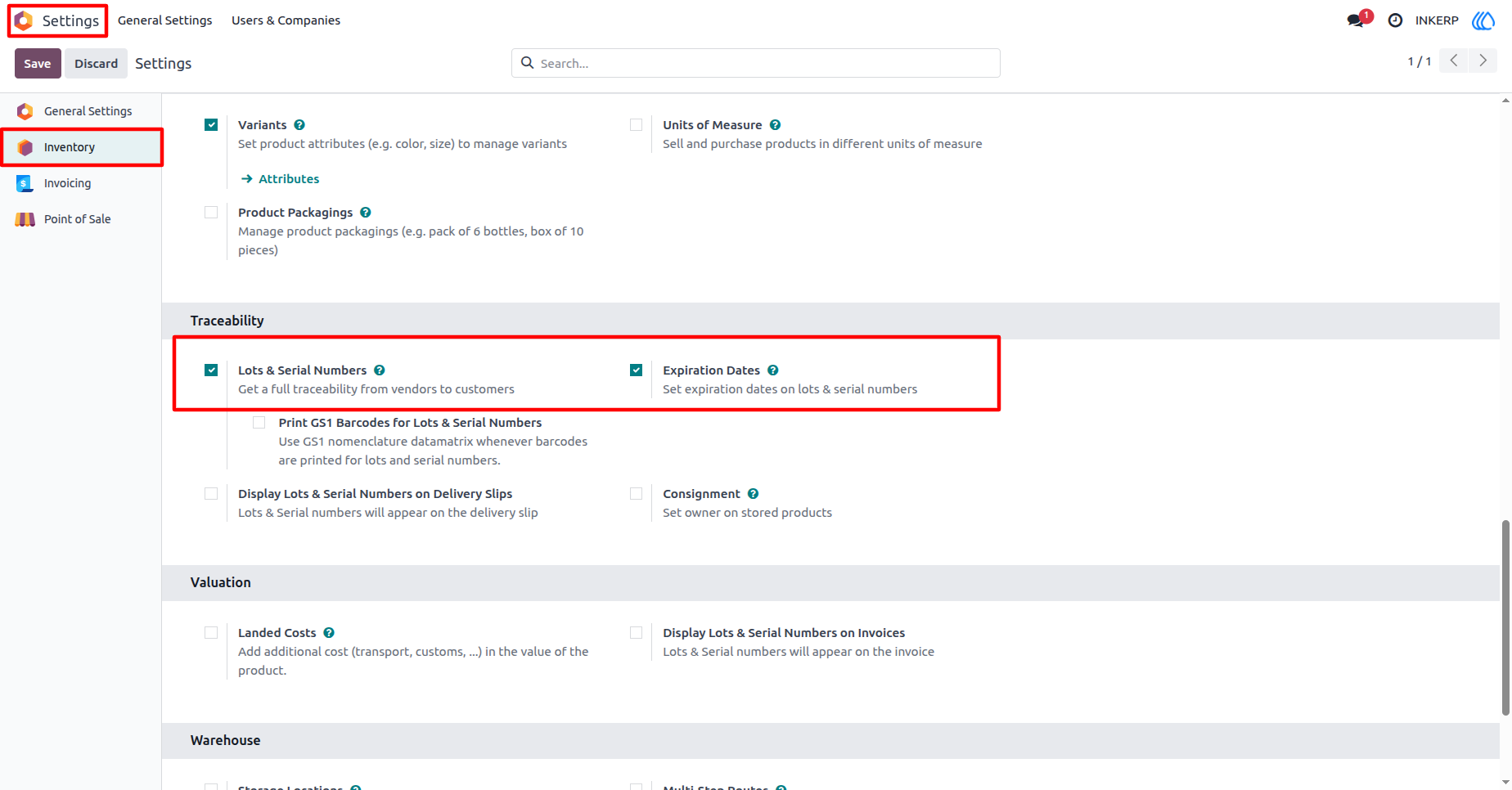Viewport: 1512px width, 790px height.
Task: Enable the Consignment checkbox
Action: (637, 494)
